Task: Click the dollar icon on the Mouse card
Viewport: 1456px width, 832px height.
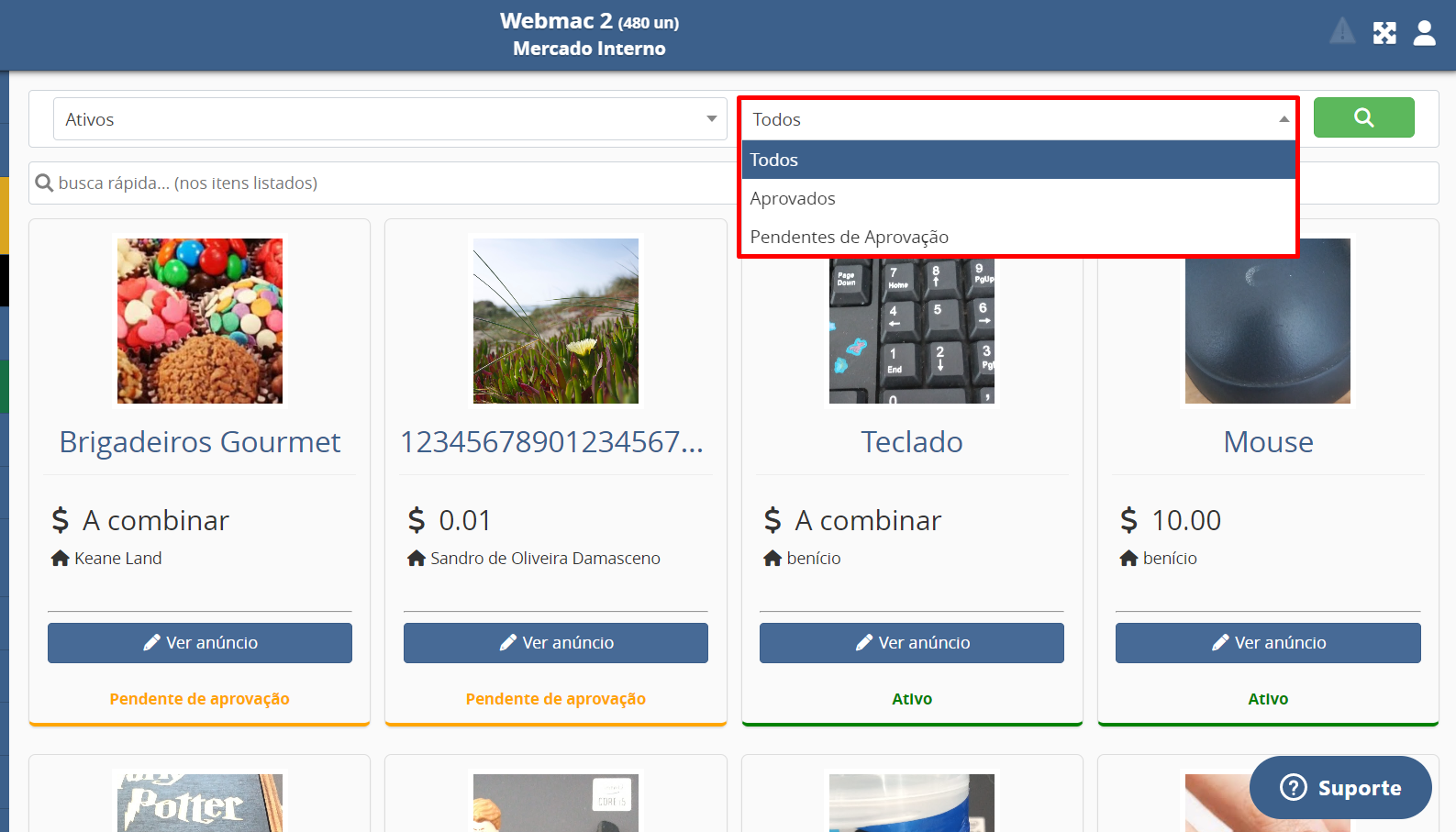Action: 1128,520
